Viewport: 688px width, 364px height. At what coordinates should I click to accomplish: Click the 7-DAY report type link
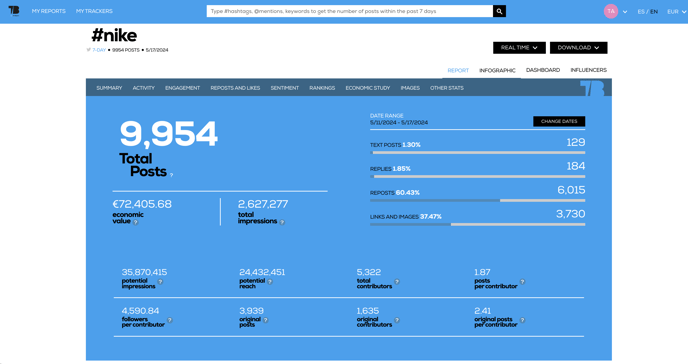99,50
